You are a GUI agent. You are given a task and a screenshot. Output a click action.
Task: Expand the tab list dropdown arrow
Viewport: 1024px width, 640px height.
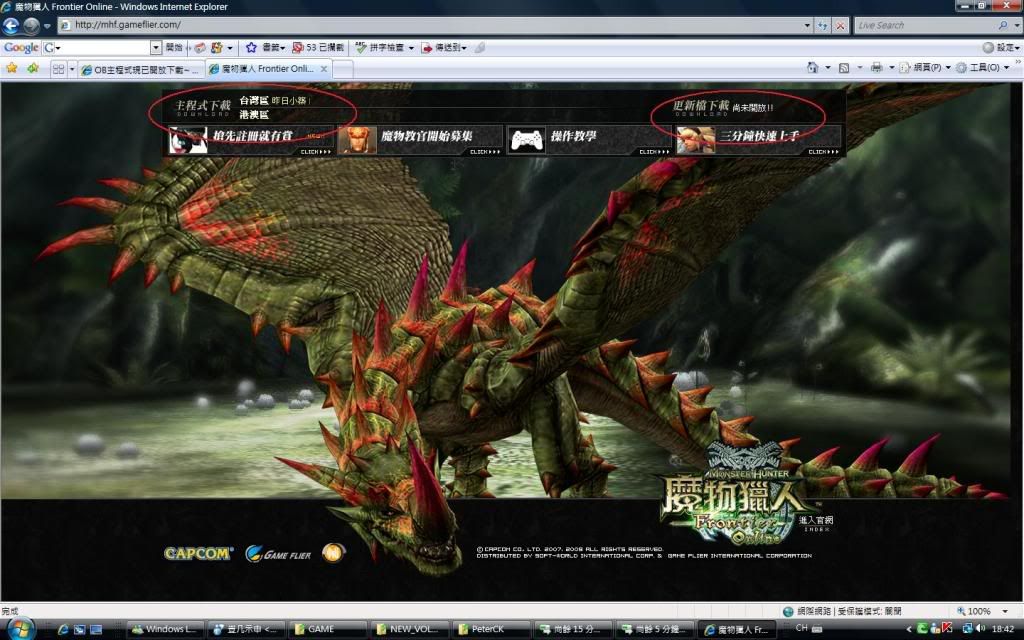click(72, 69)
